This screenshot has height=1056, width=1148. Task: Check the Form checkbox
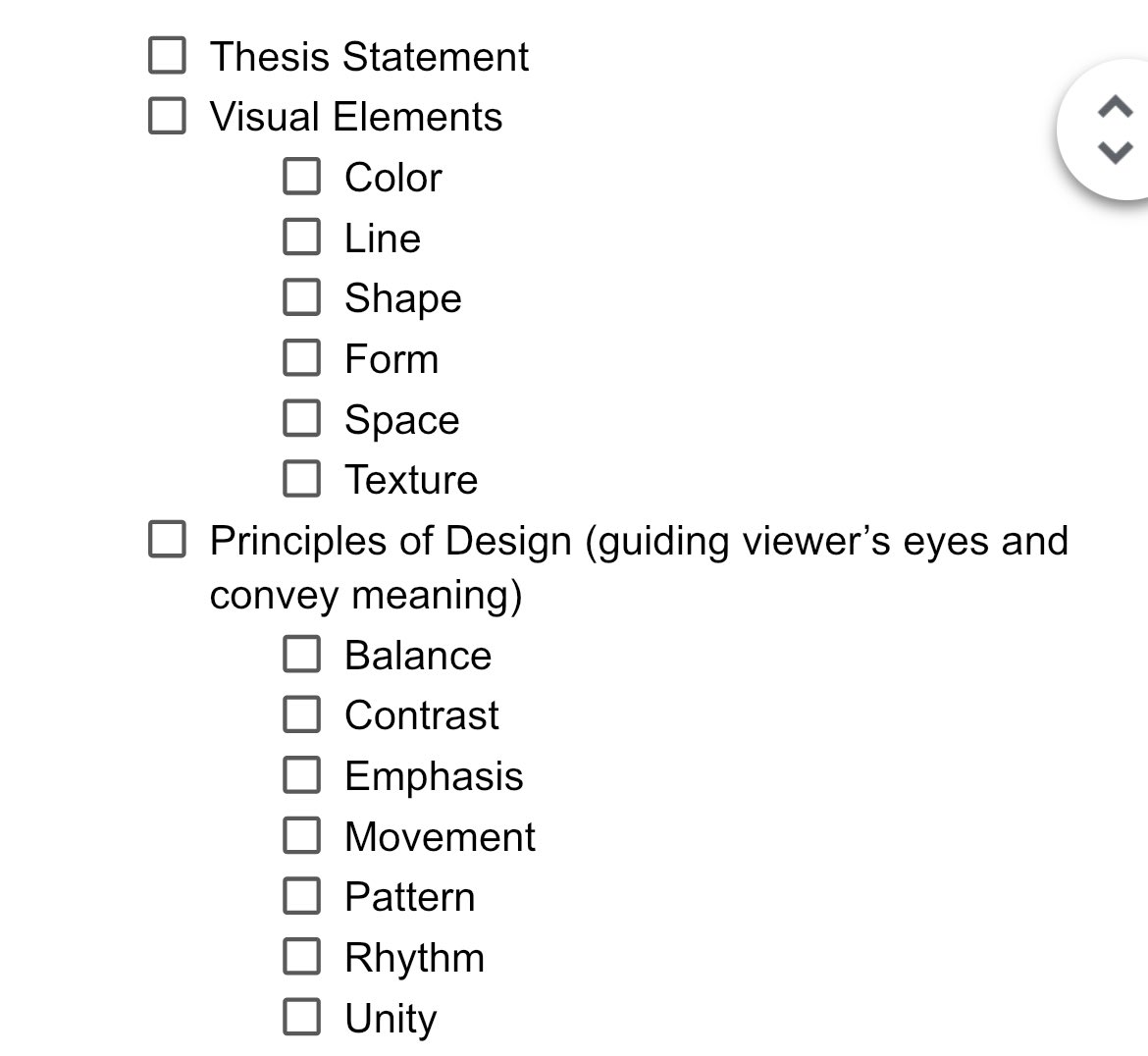[x=301, y=357]
